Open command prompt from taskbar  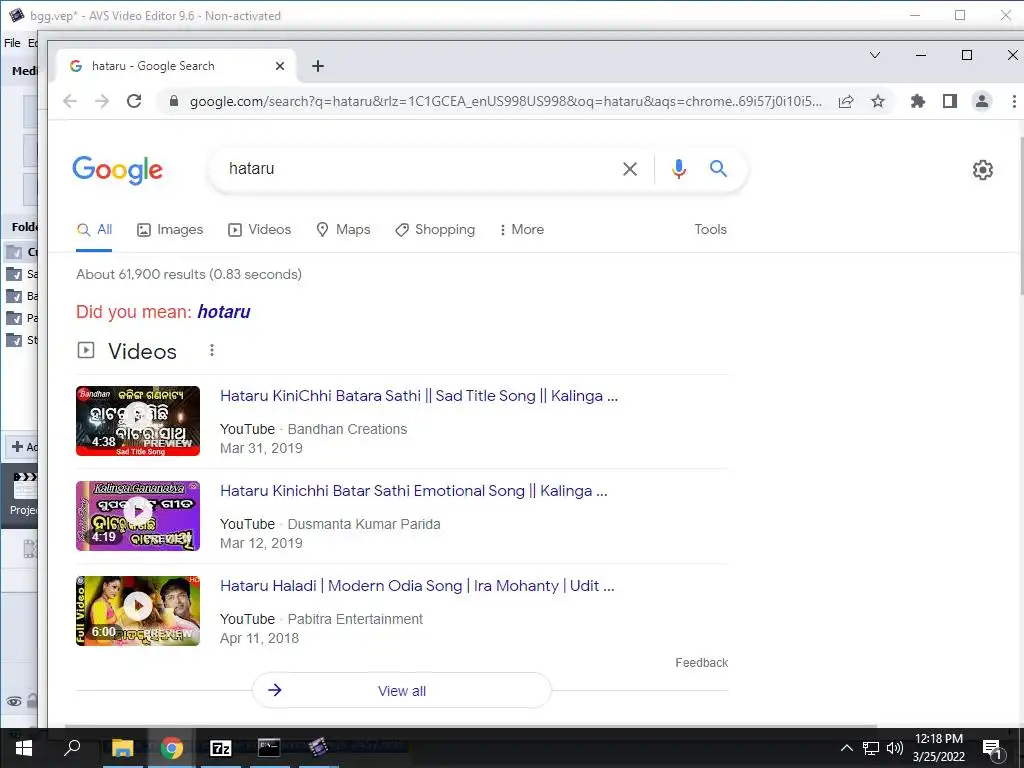pyautogui.click(x=269, y=748)
